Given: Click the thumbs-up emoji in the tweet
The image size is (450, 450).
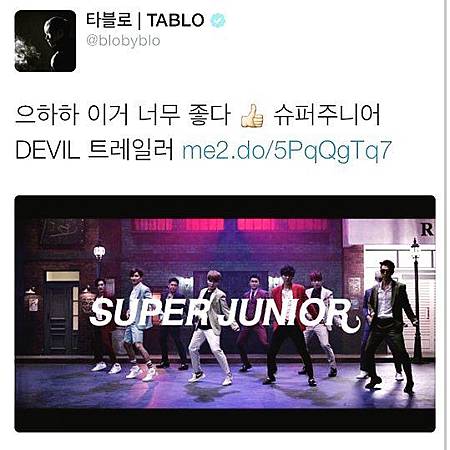Looking at the screenshot, I should (252, 116).
